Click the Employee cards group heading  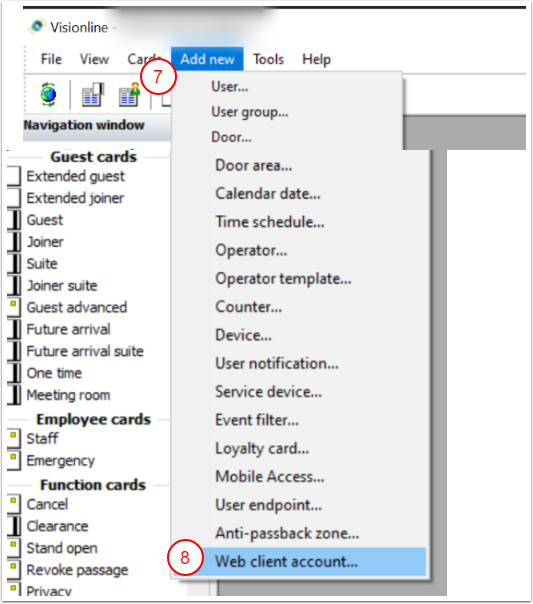(x=94, y=419)
